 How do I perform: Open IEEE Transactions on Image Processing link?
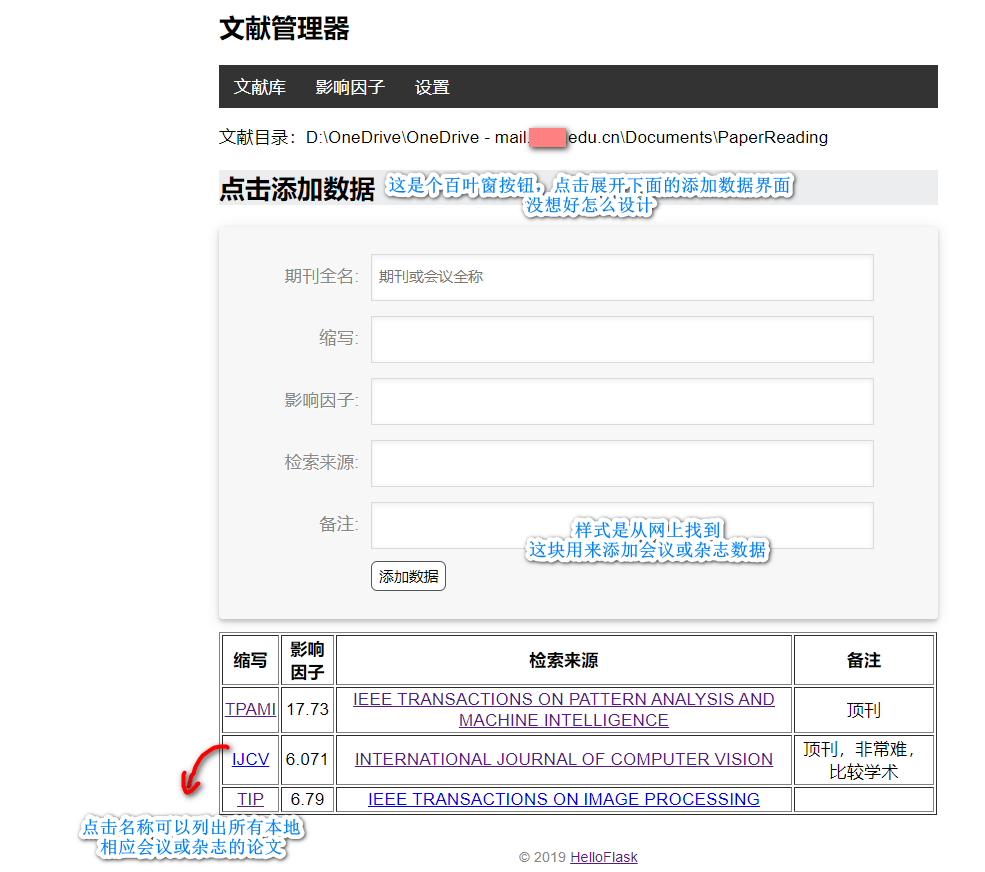pyautogui.click(x=563, y=799)
